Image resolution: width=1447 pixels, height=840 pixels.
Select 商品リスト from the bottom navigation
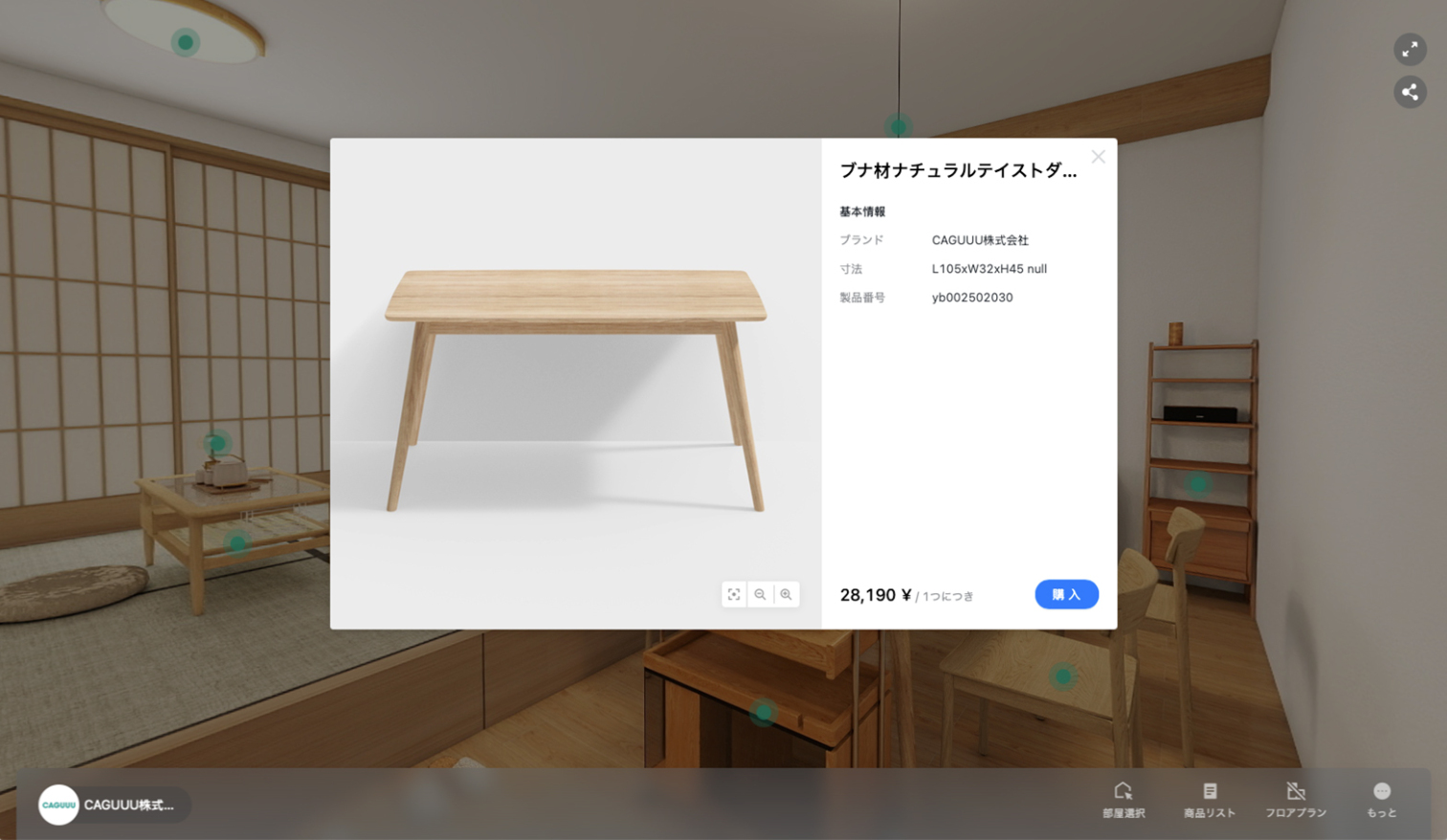tap(1211, 799)
